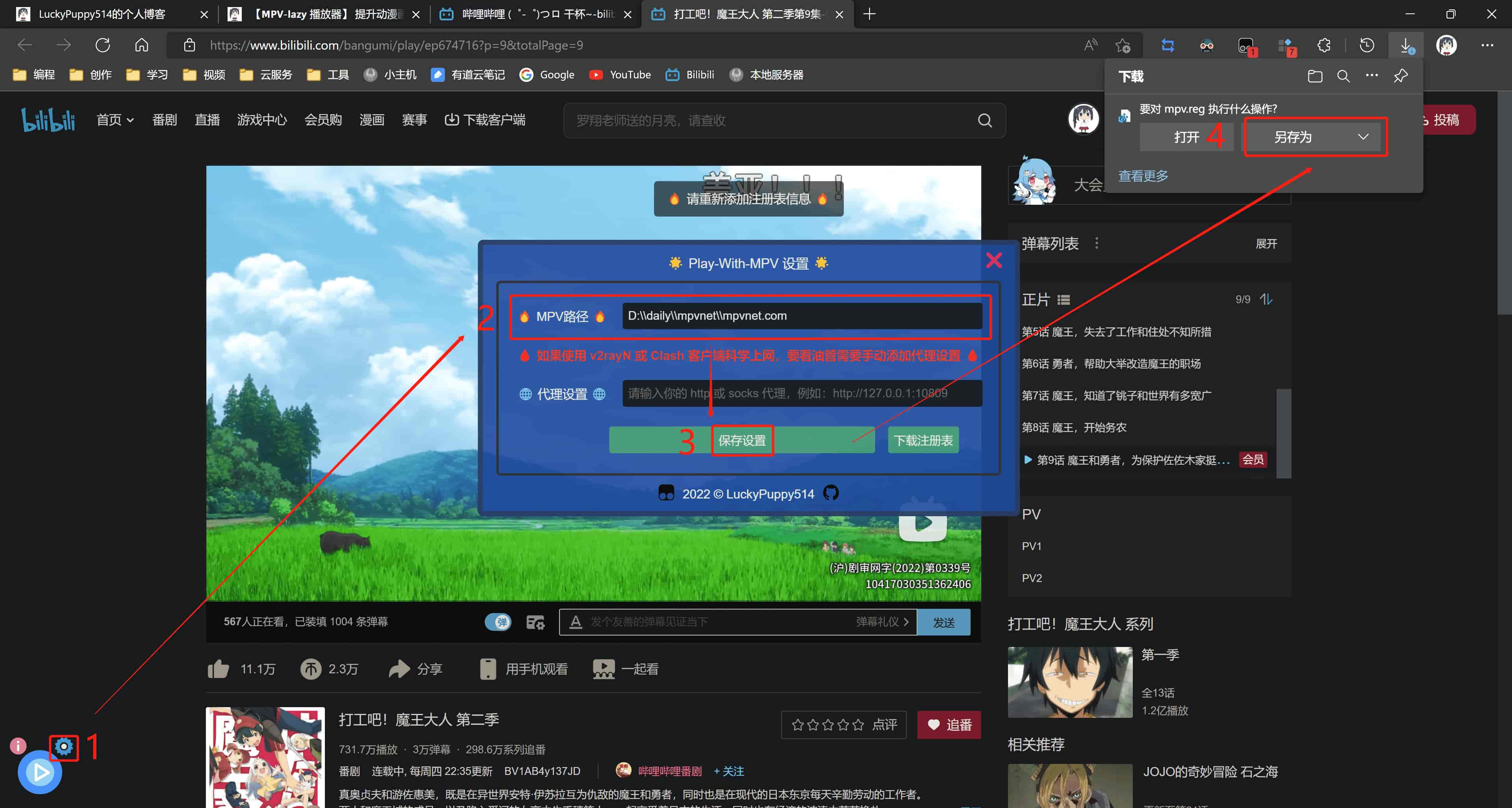Open the GitHub icon in dialog footer

[x=830, y=493]
